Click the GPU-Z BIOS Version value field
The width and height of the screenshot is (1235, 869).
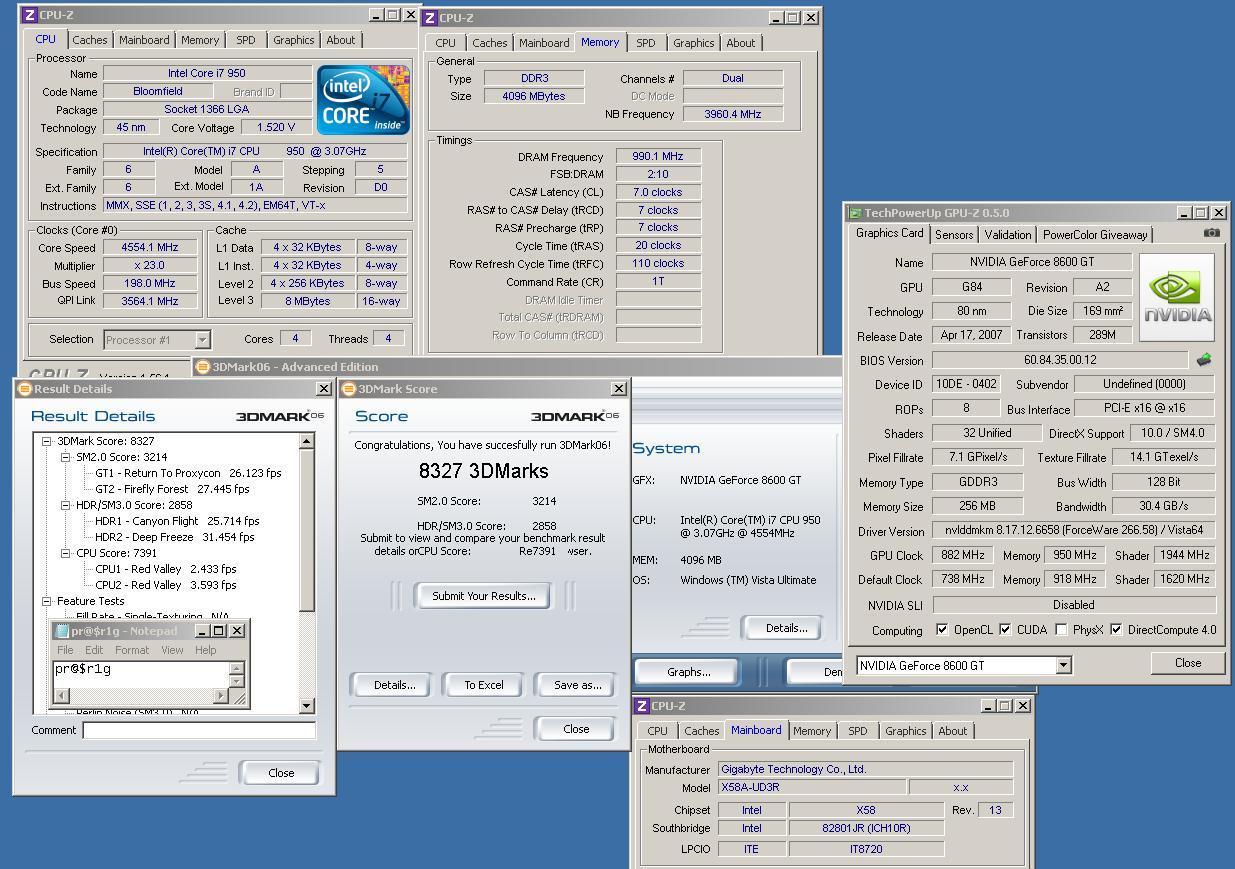click(x=1060, y=360)
